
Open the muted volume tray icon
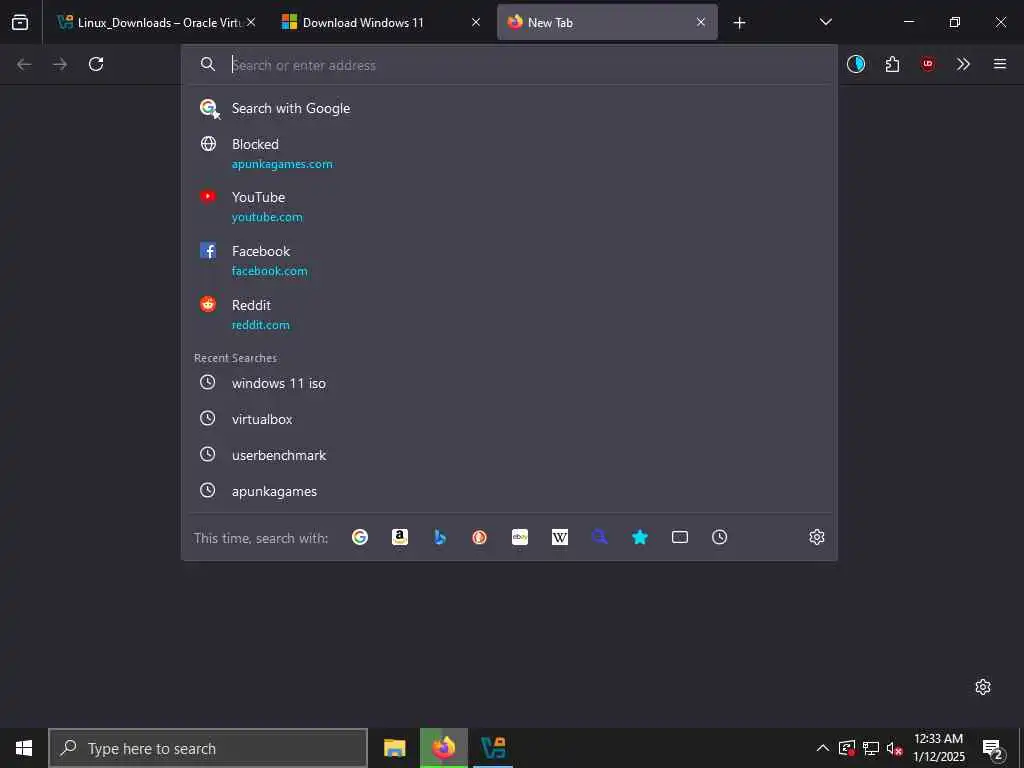pyautogui.click(x=895, y=748)
